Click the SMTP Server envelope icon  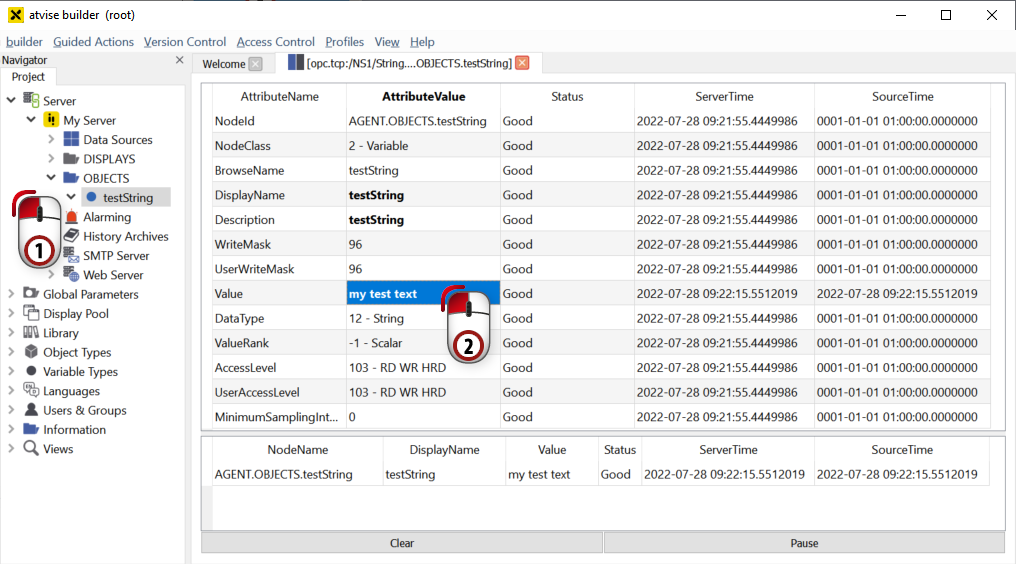(x=72, y=256)
